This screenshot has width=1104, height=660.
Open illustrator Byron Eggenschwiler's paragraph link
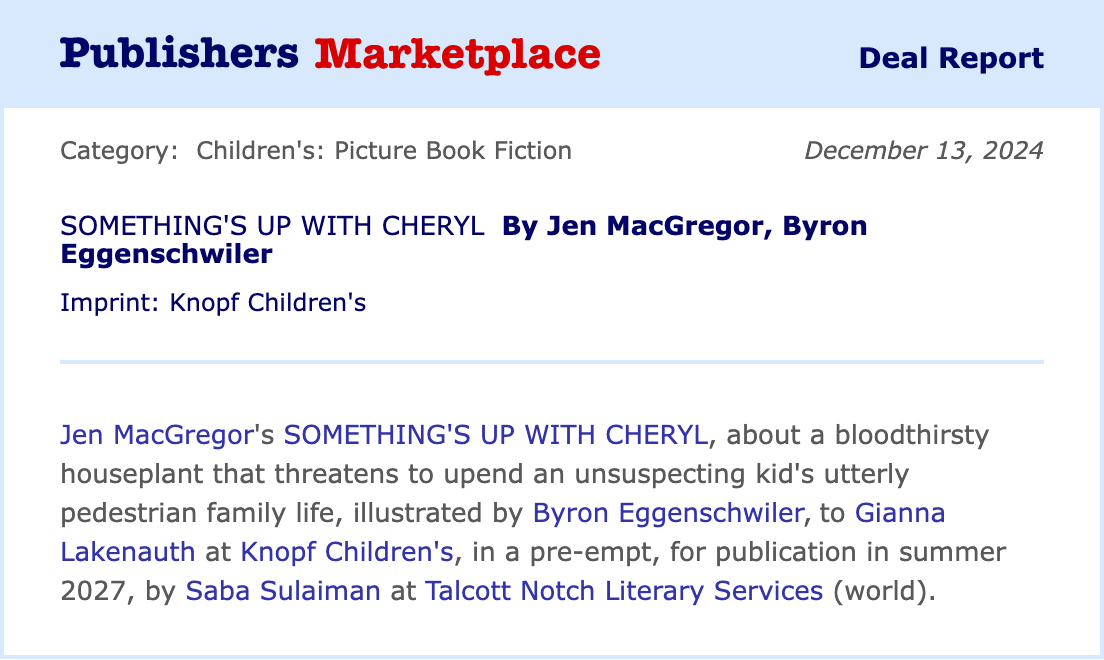tap(668, 513)
